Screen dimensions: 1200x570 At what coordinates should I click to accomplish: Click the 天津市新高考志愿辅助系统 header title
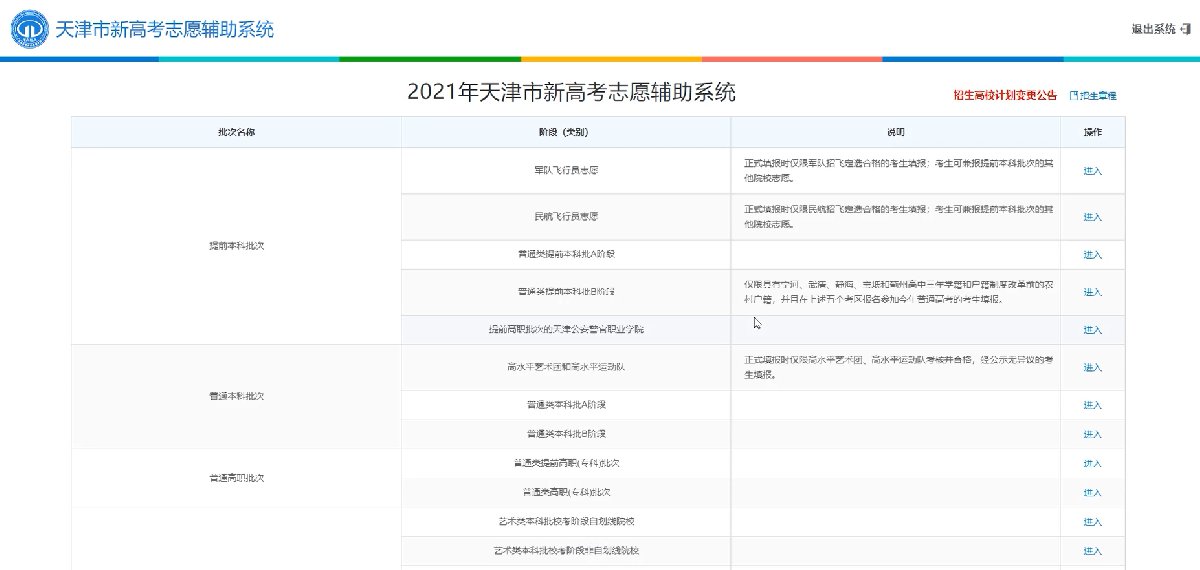pyautogui.click(x=164, y=29)
